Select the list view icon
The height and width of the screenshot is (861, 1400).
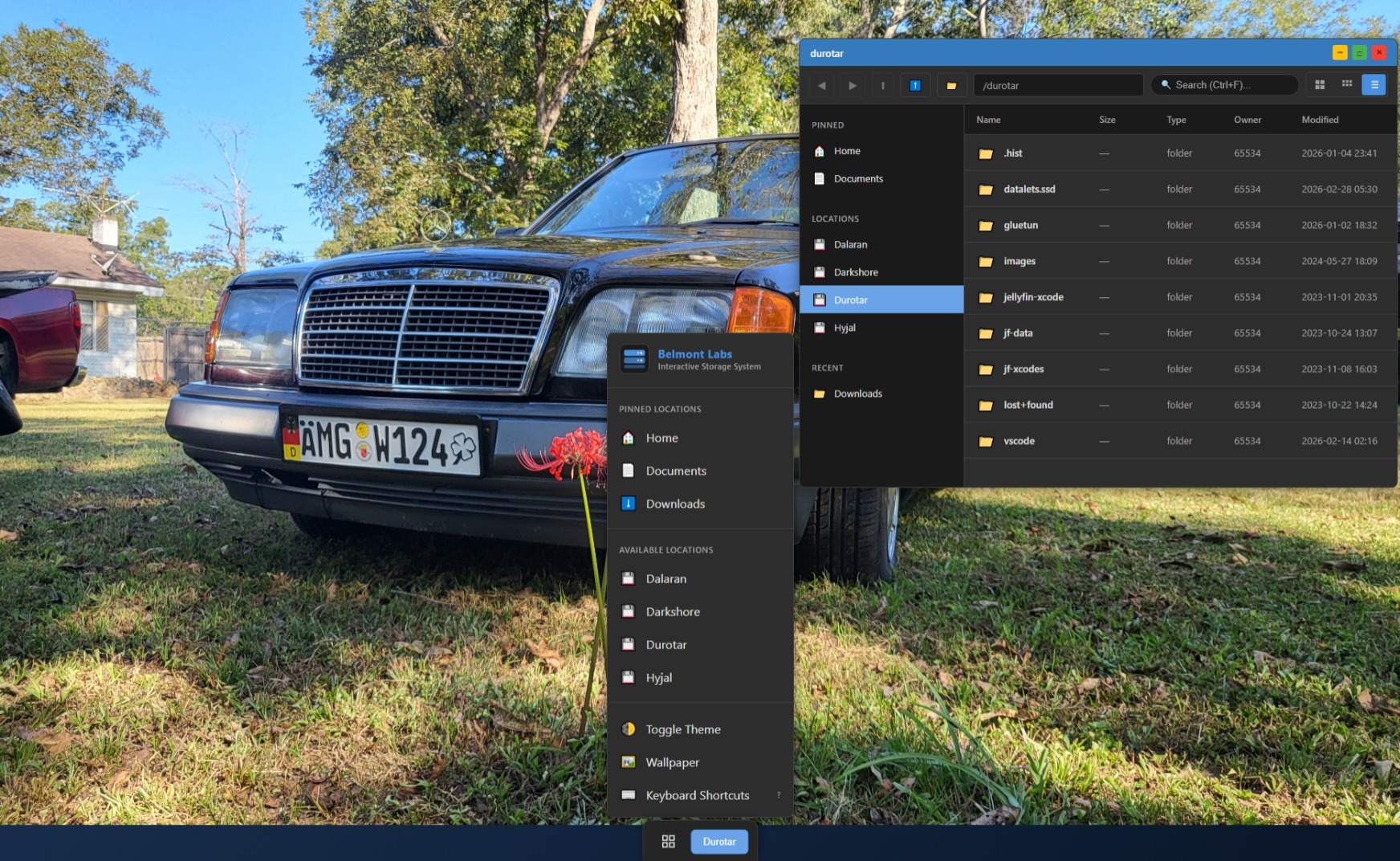coord(1374,84)
